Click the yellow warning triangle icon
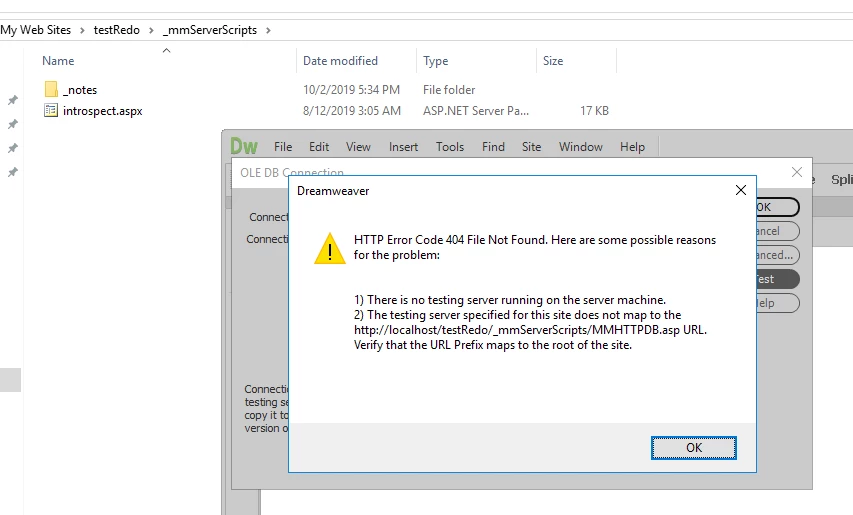The height and width of the screenshot is (515, 853). 330,249
